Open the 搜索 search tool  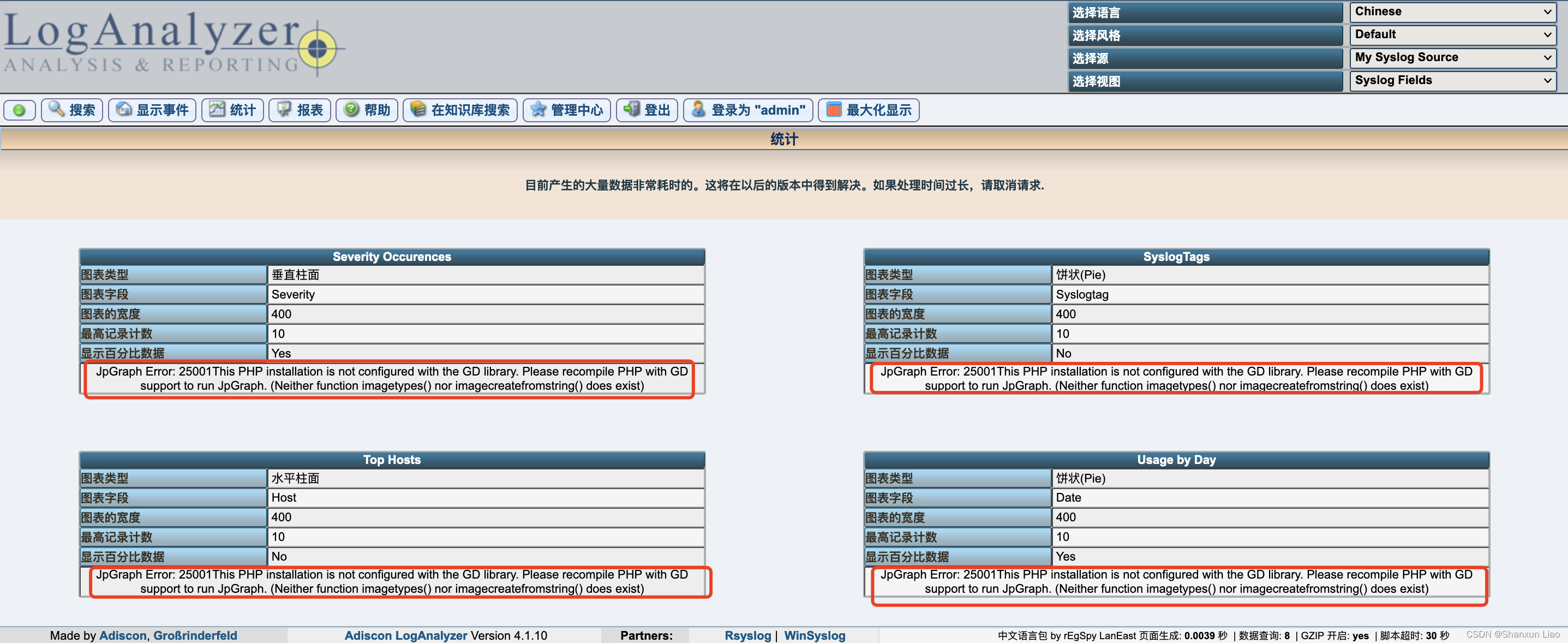(x=71, y=110)
